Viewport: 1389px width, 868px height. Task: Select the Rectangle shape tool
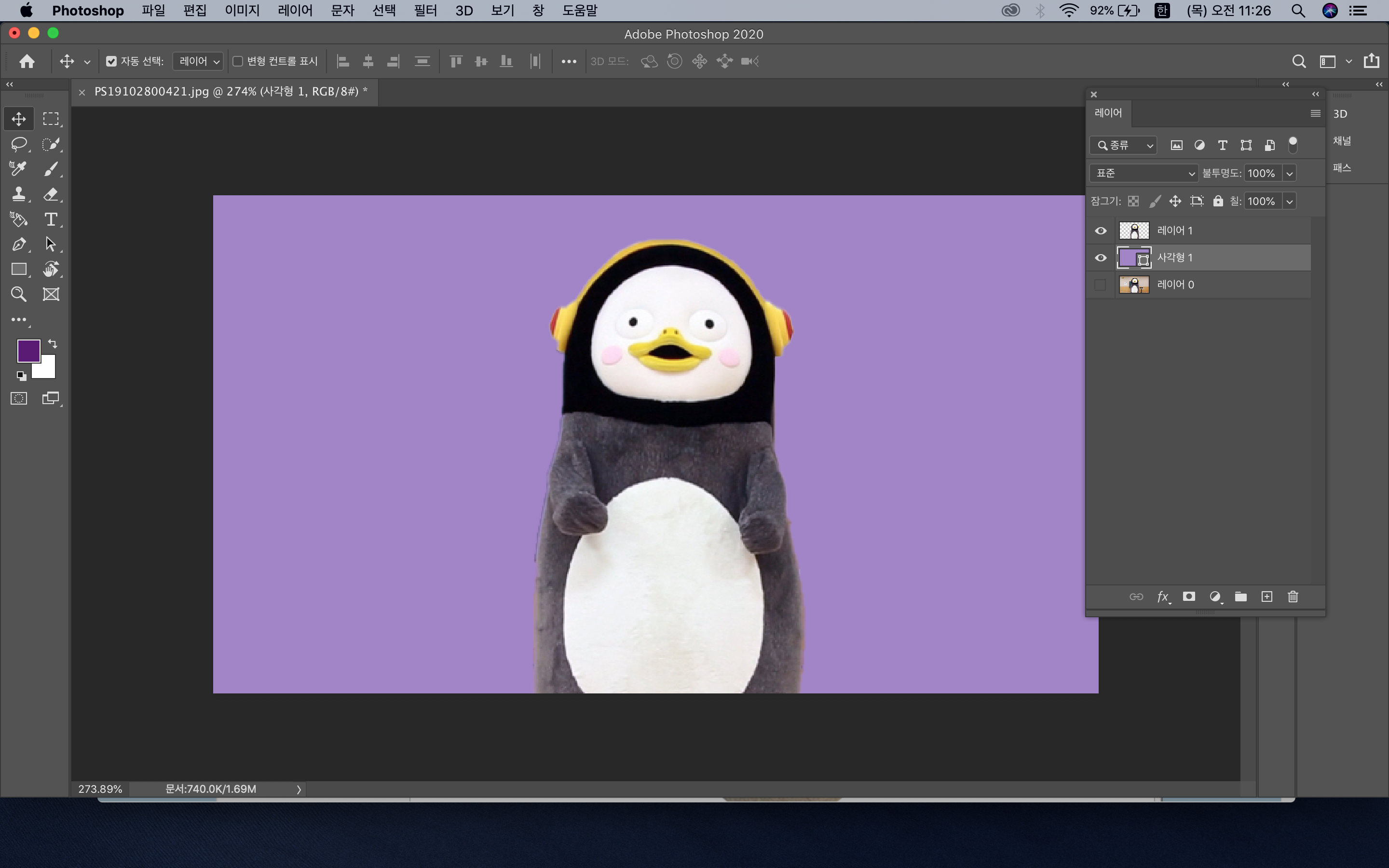click(18, 269)
